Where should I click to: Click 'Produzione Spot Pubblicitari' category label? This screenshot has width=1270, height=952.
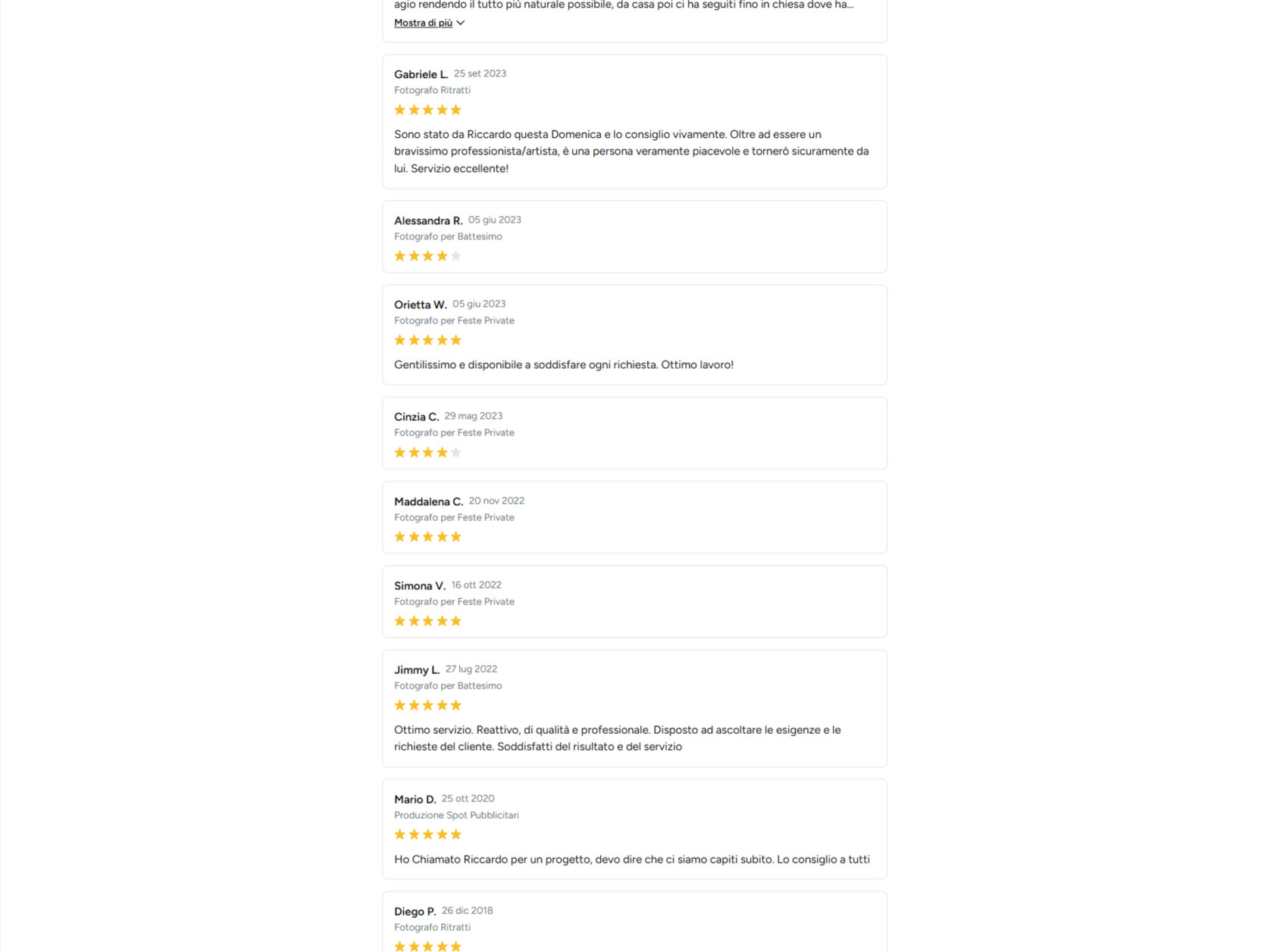pos(456,815)
